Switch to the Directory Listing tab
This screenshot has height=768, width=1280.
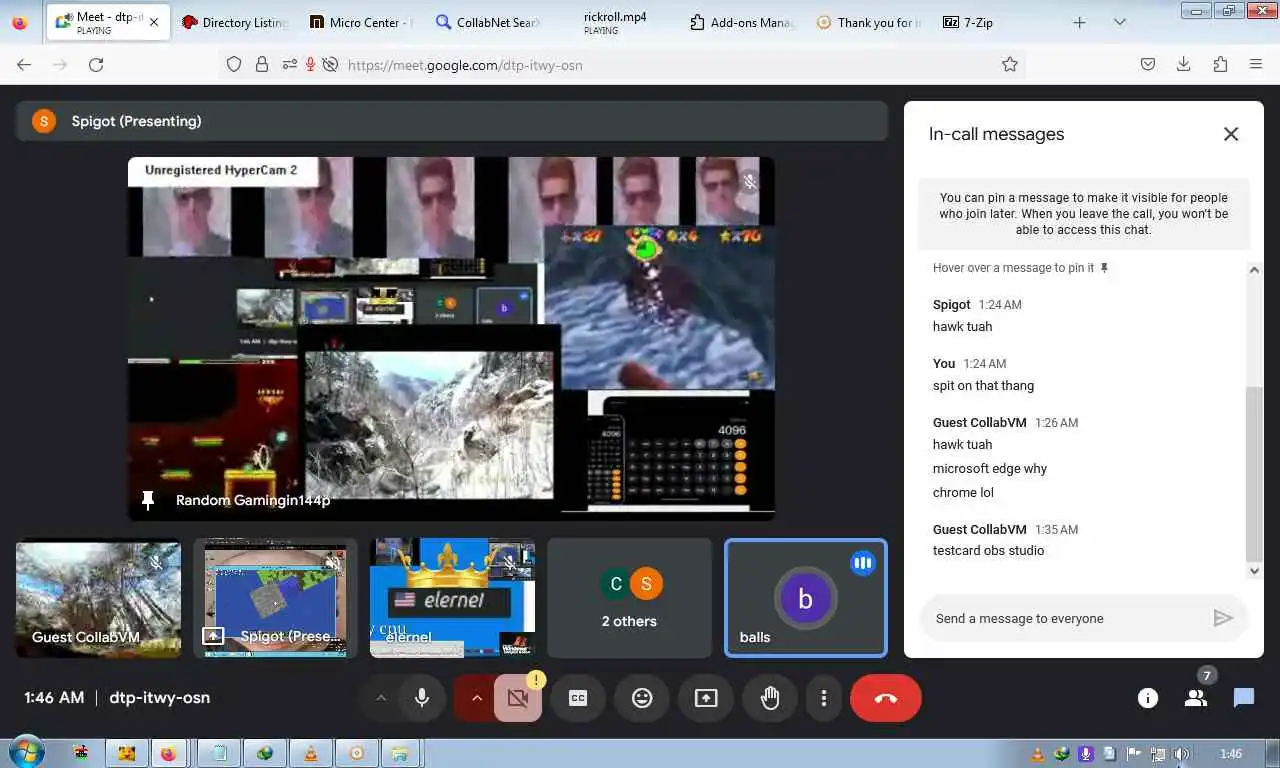coord(234,22)
